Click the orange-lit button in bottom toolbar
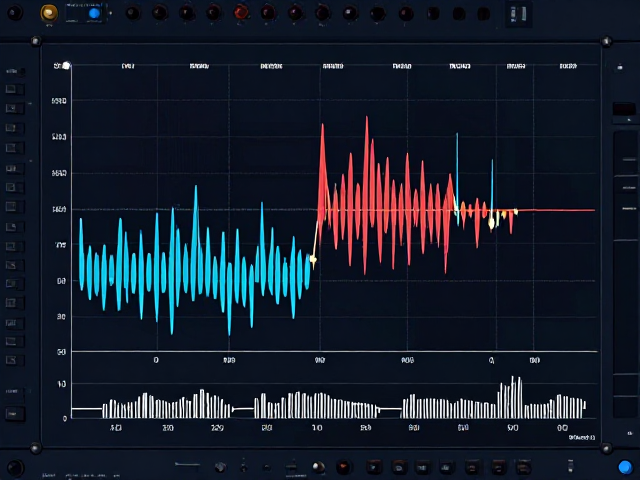The height and width of the screenshot is (480, 640). (344, 466)
